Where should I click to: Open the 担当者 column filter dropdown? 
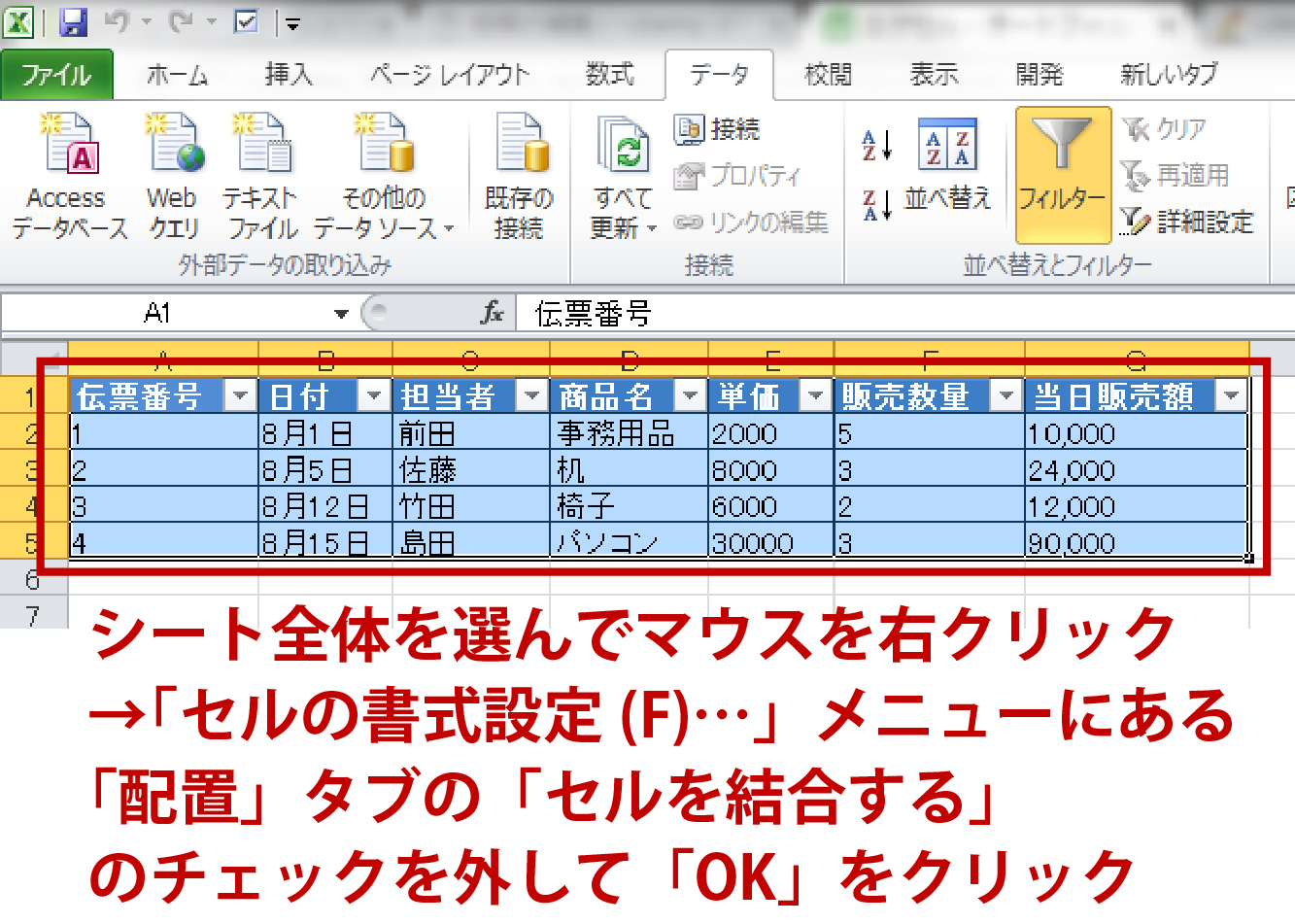click(531, 395)
